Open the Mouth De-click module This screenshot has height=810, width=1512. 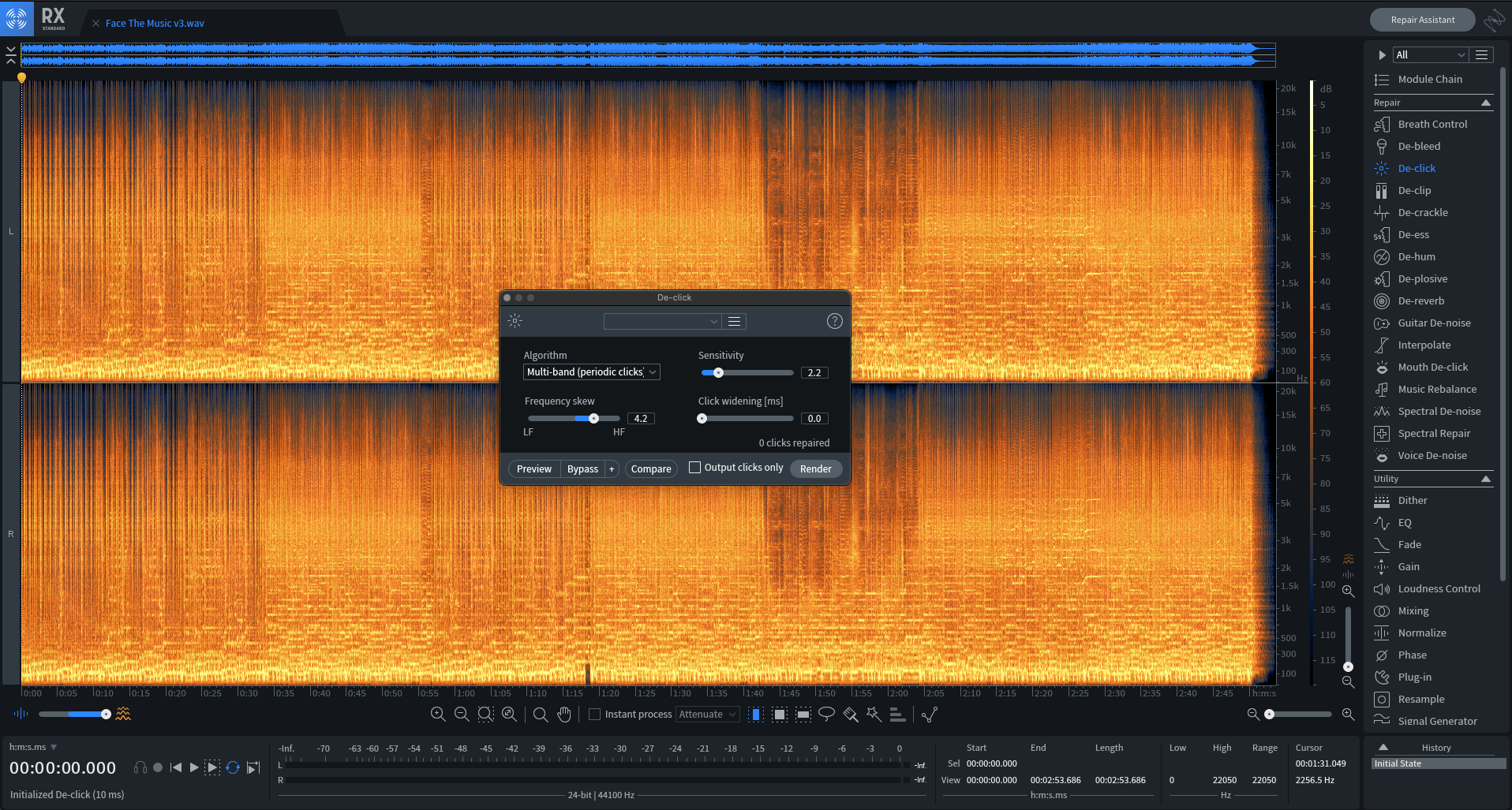[1432, 367]
